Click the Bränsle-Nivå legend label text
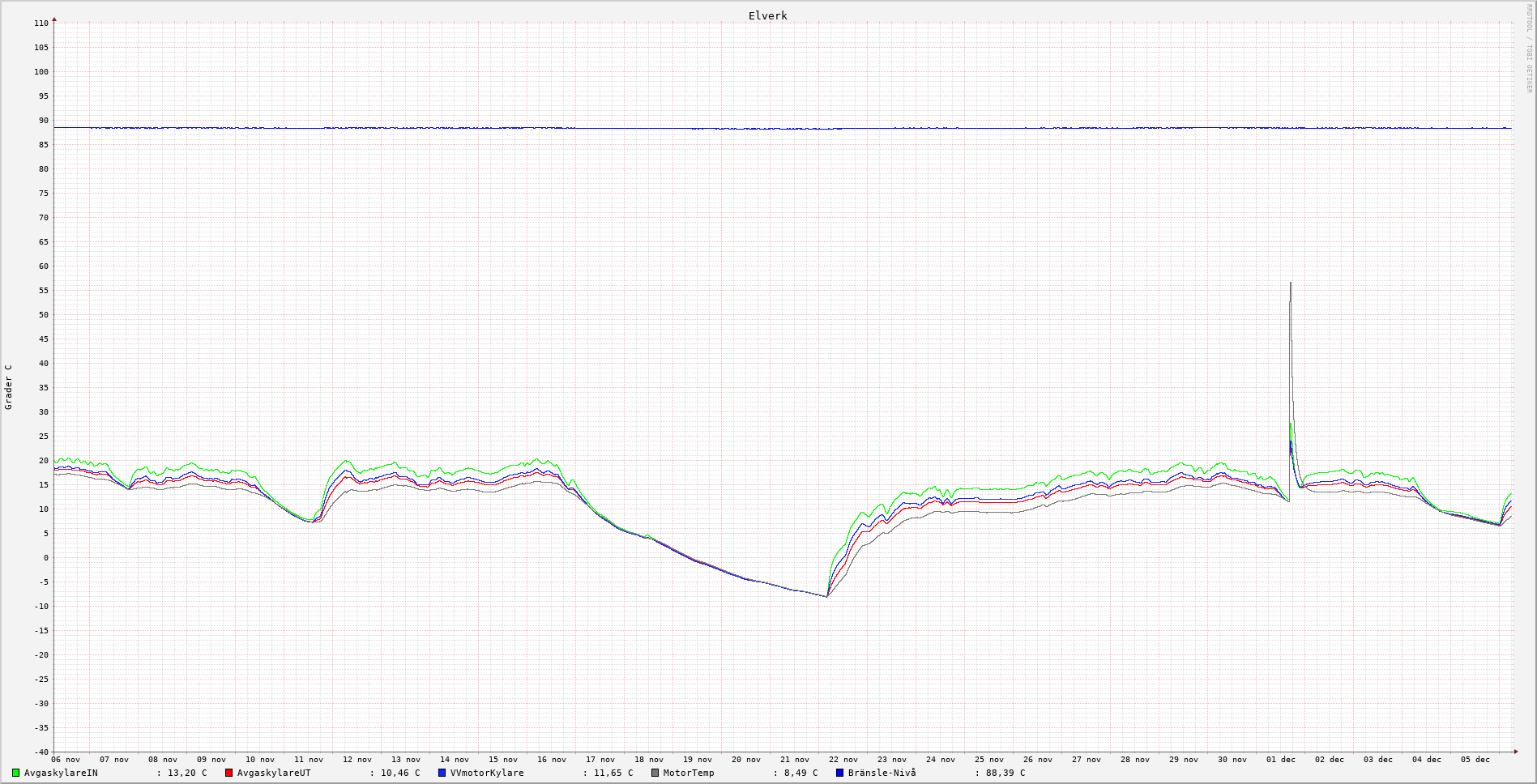Screen dimensions: 1537x784 tap(882, 773)
